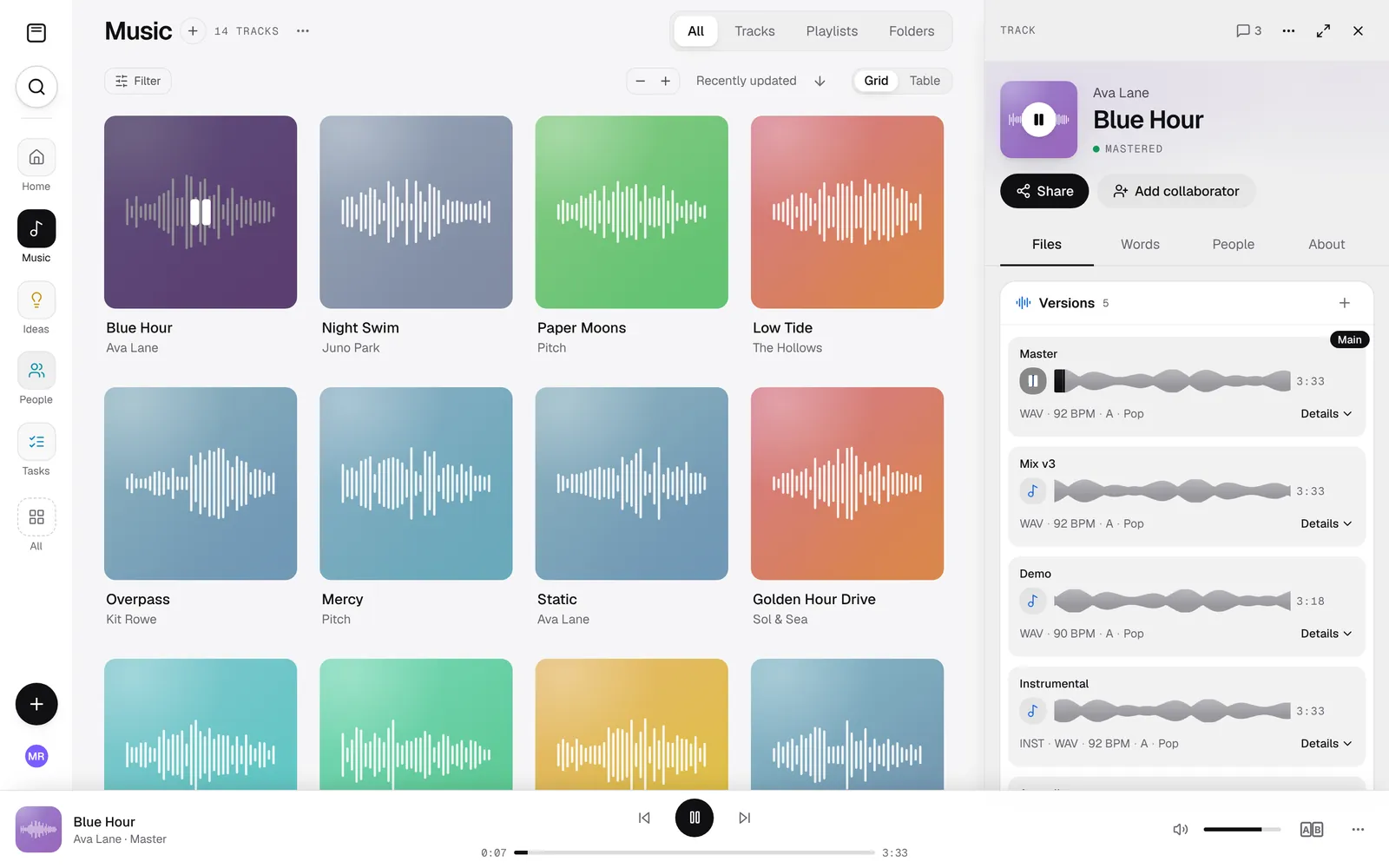Open the Paper Moons track thumbnail
The width and height of the screenshot is (1389, 868).
click(x=631, y=212)
